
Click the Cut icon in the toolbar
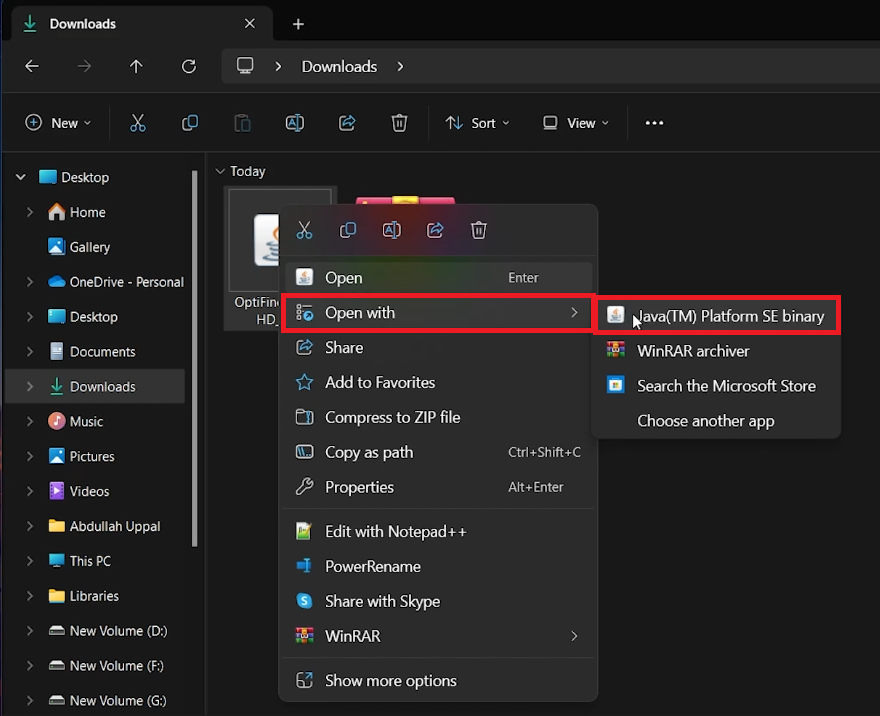click(x=138, y=123)
